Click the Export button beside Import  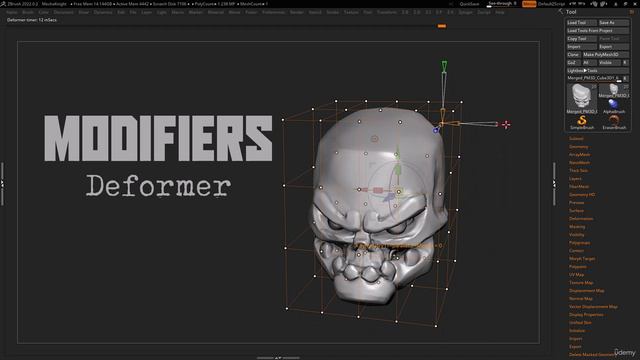(x=613, y=47)
